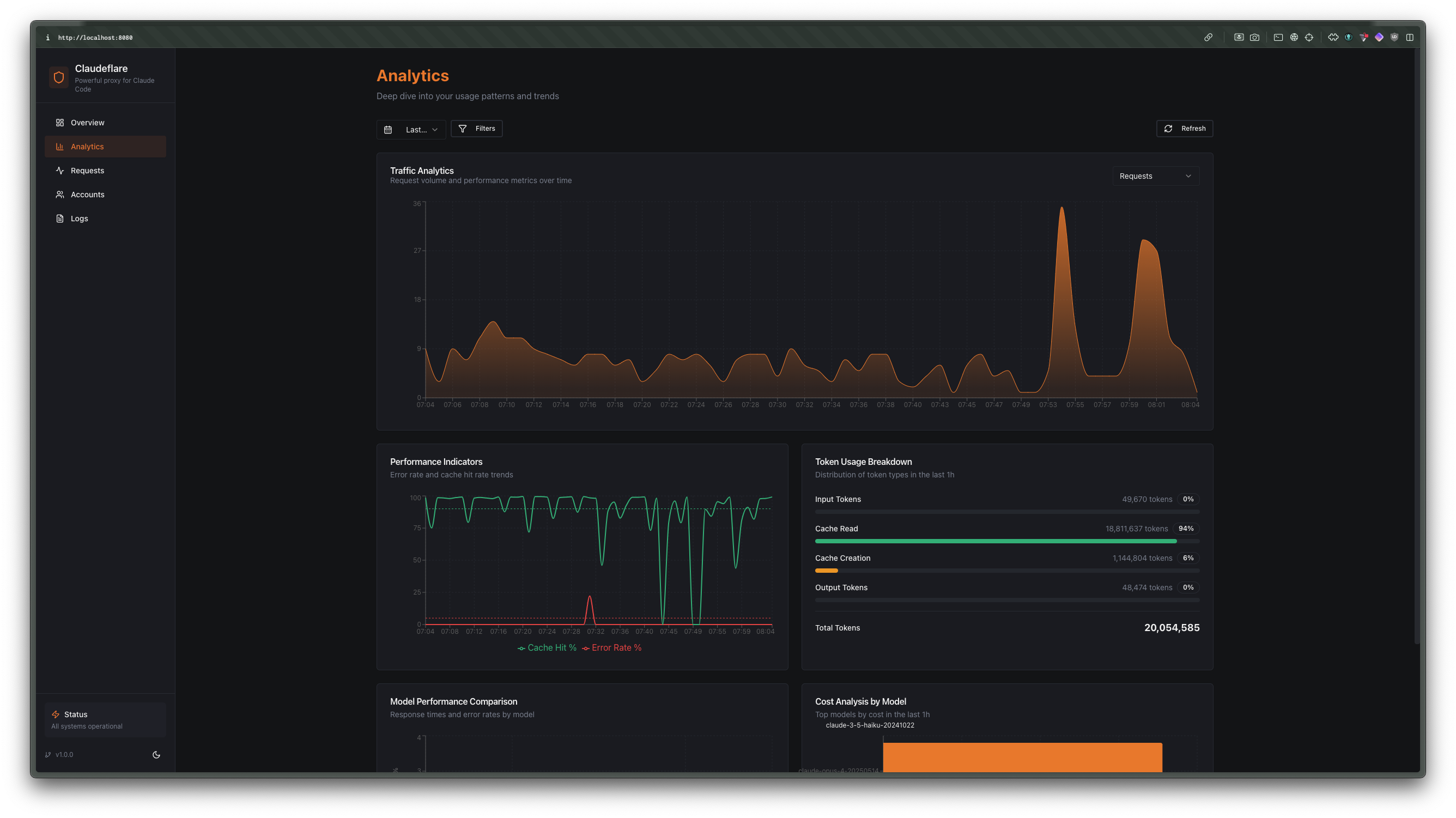Expand the Filters panel
Viewport: 1456px width, 818px height.
(476, 128)
